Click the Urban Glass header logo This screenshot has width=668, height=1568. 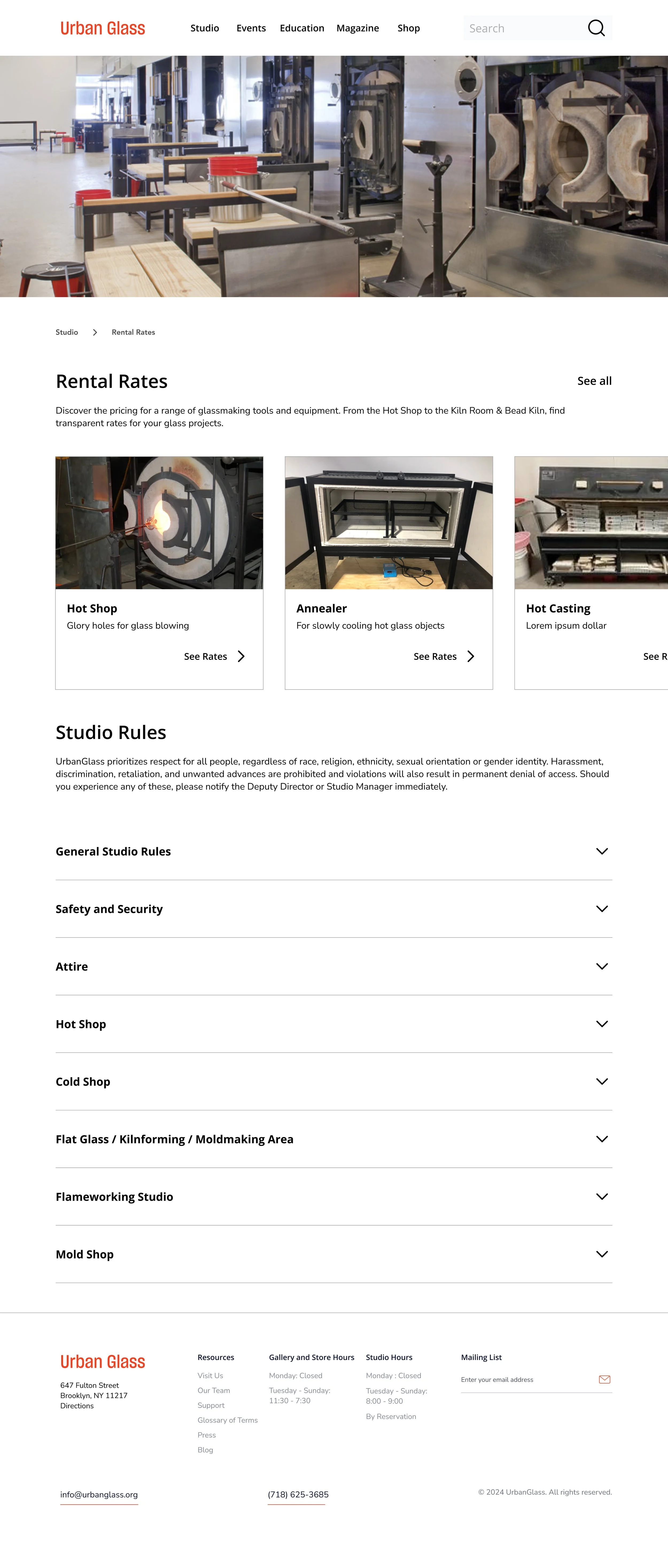(102, 29)
